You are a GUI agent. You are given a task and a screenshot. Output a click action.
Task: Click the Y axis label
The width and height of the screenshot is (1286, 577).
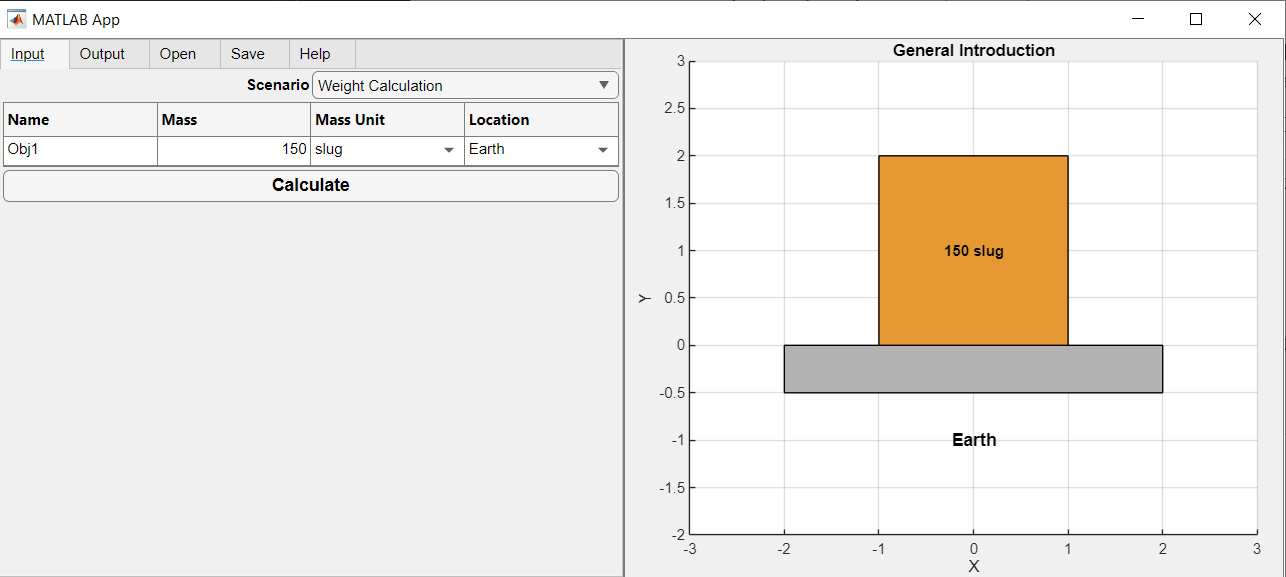[x=645, y=298]
